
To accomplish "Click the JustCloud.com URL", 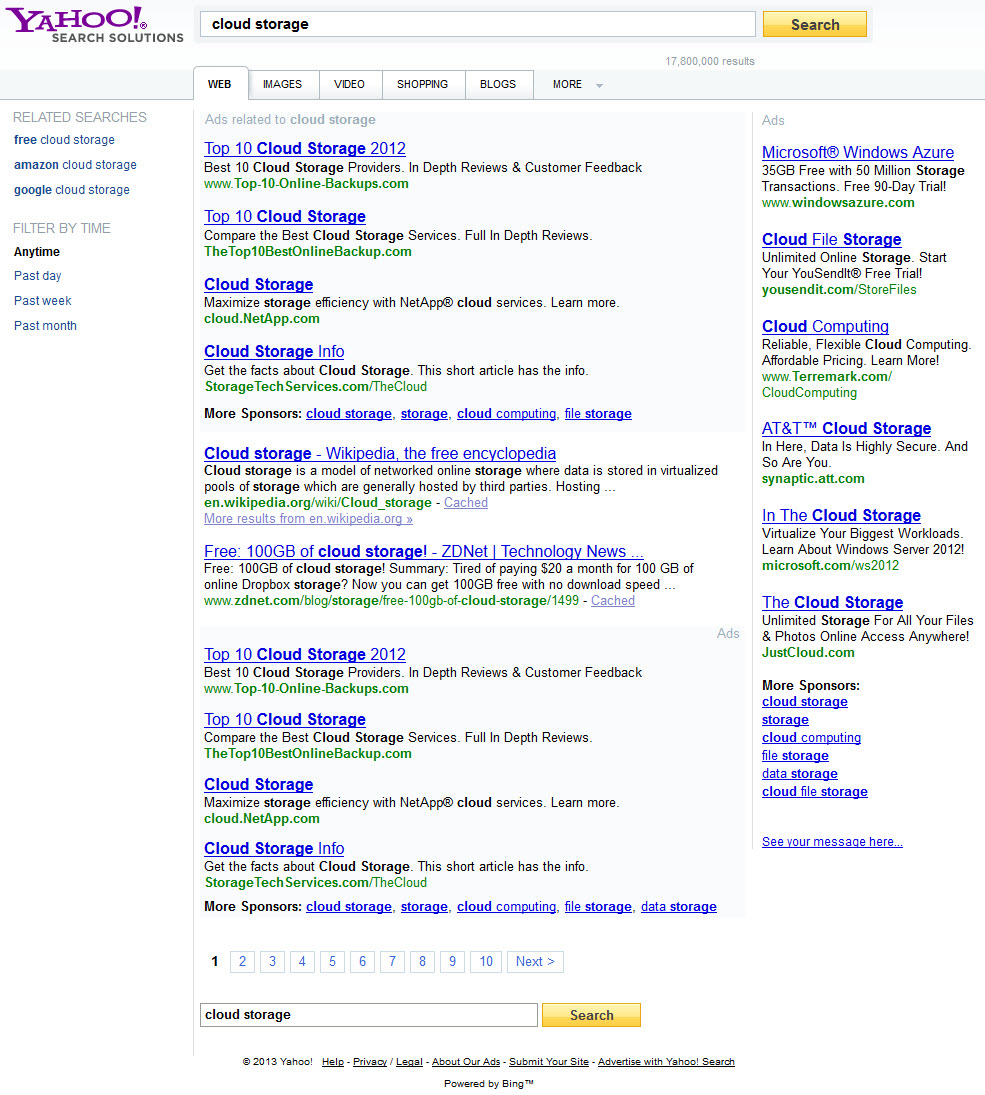I will [808, 653].
